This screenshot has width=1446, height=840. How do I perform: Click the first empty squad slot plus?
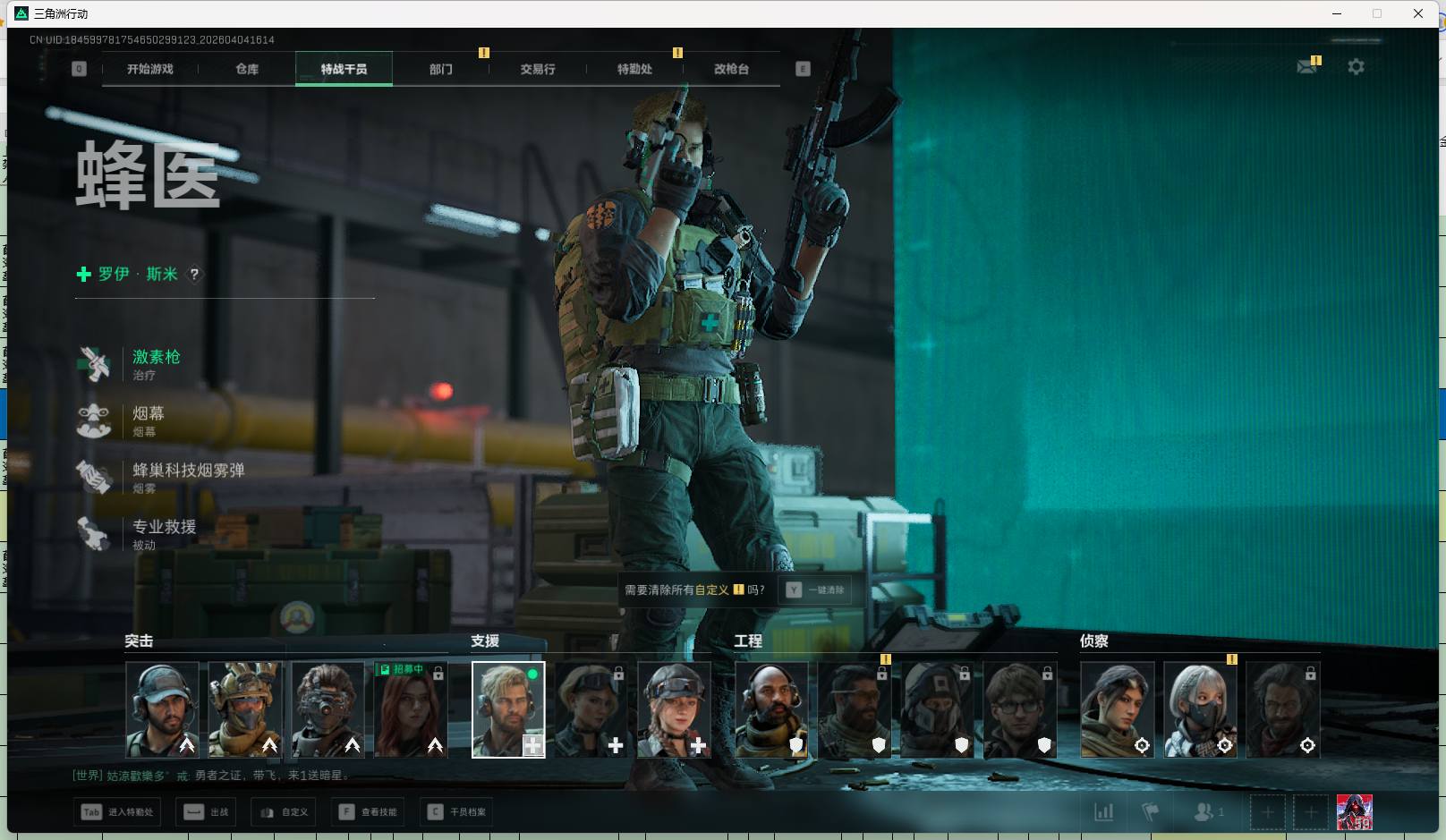point(1267,812)
